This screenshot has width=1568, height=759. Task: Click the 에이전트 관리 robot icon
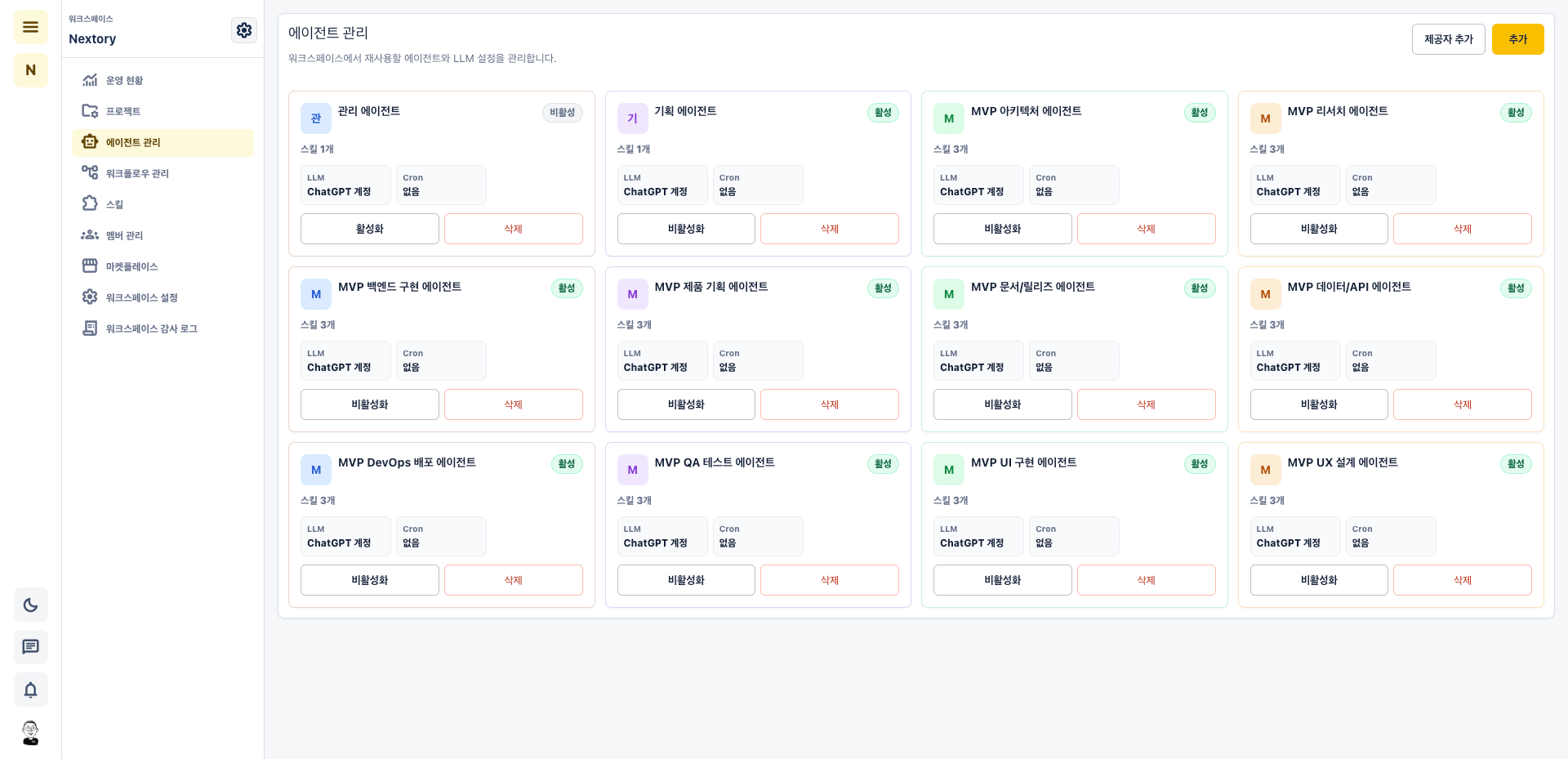pos(90,142)
